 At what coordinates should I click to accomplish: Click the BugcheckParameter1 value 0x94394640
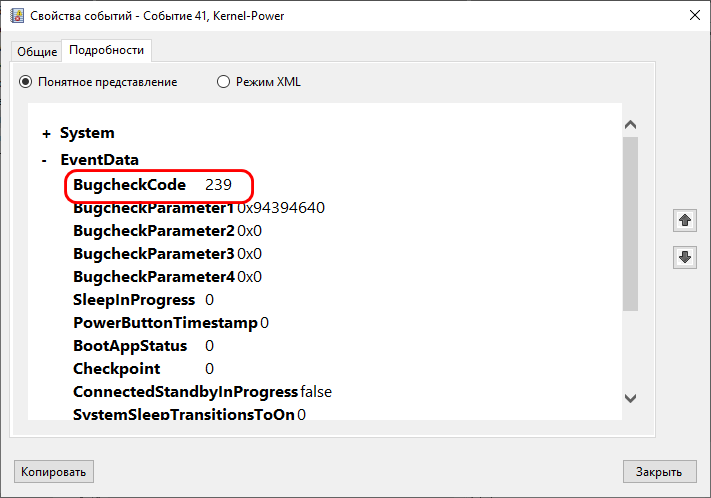pyautogui.click(x=281, y=208)
